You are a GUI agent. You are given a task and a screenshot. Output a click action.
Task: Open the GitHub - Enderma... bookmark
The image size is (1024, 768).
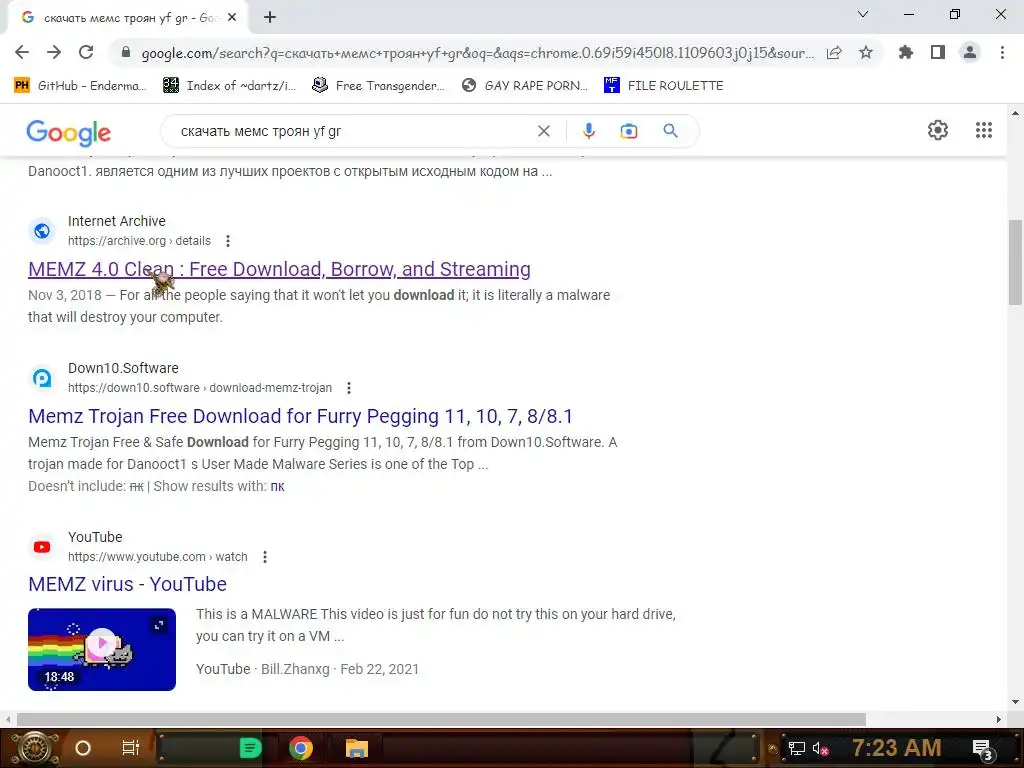click(80, 86)
